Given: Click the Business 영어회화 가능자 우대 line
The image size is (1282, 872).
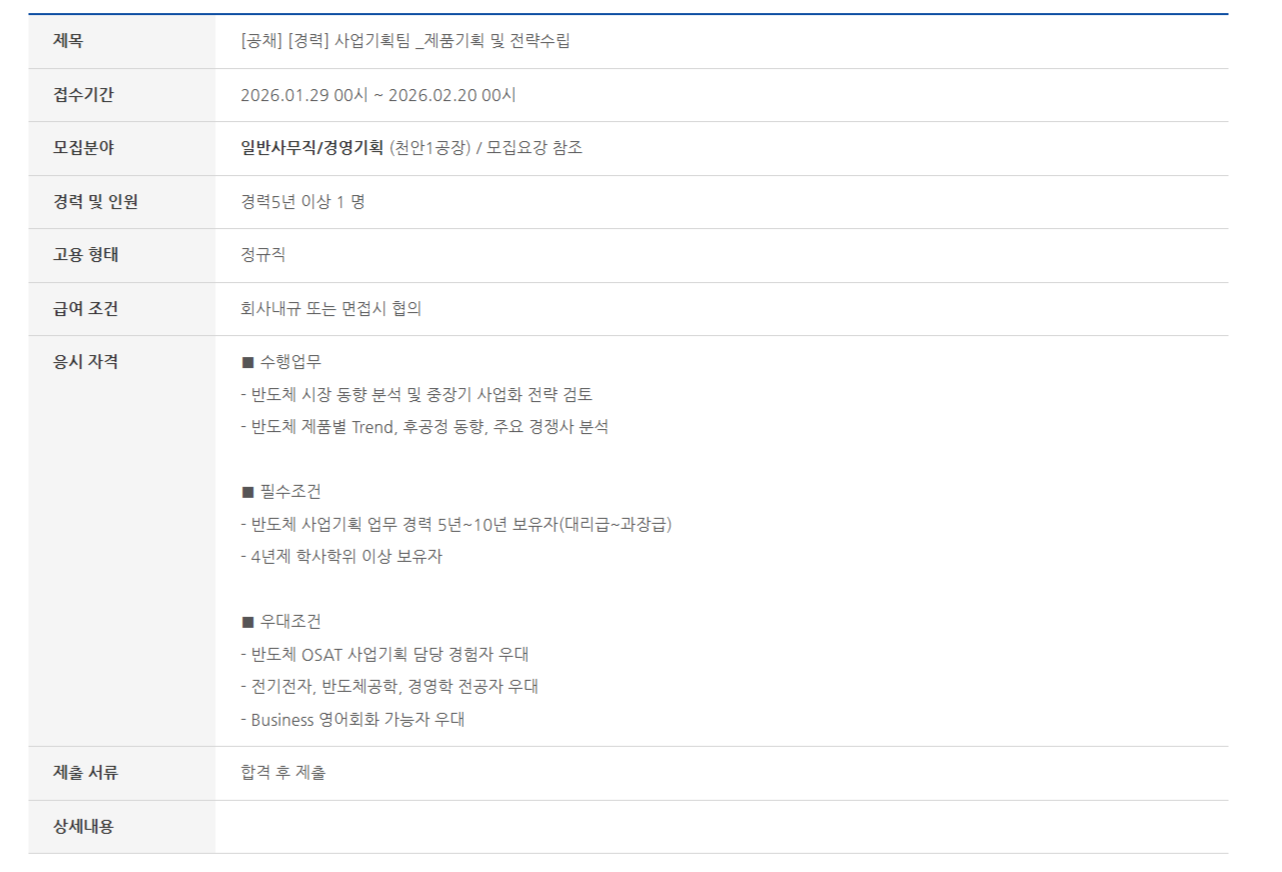Looking at the screenshot, I should point(353,719).
